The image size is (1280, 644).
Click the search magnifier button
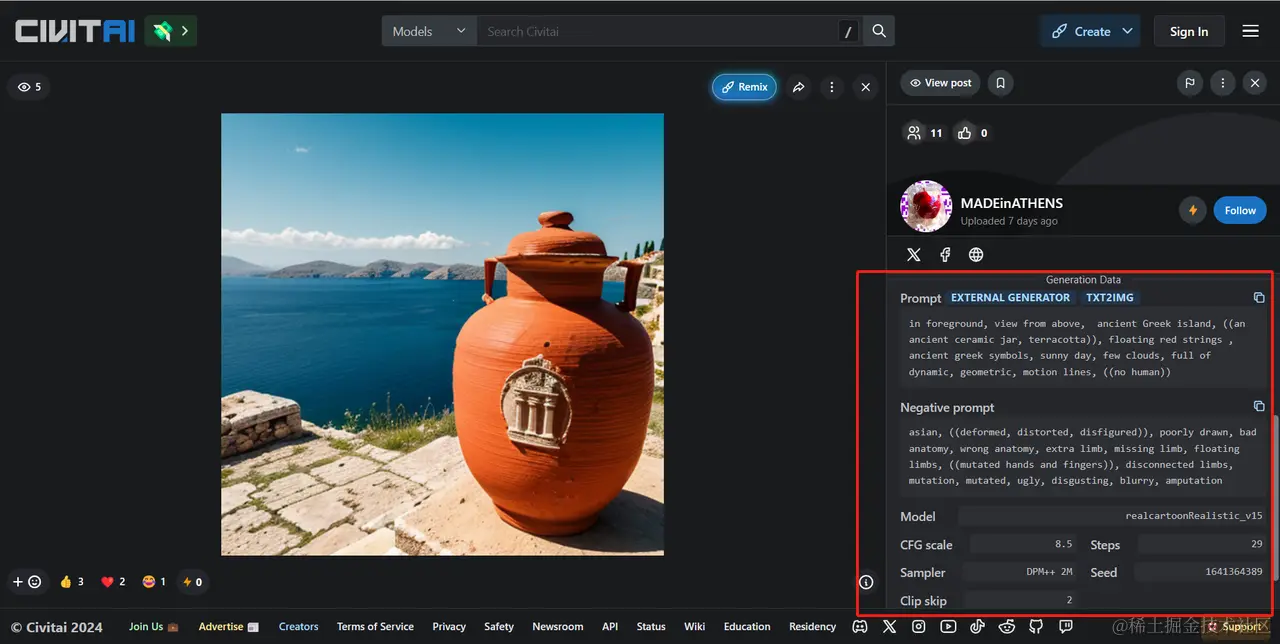pyautogui.click(x=879, y=31)
